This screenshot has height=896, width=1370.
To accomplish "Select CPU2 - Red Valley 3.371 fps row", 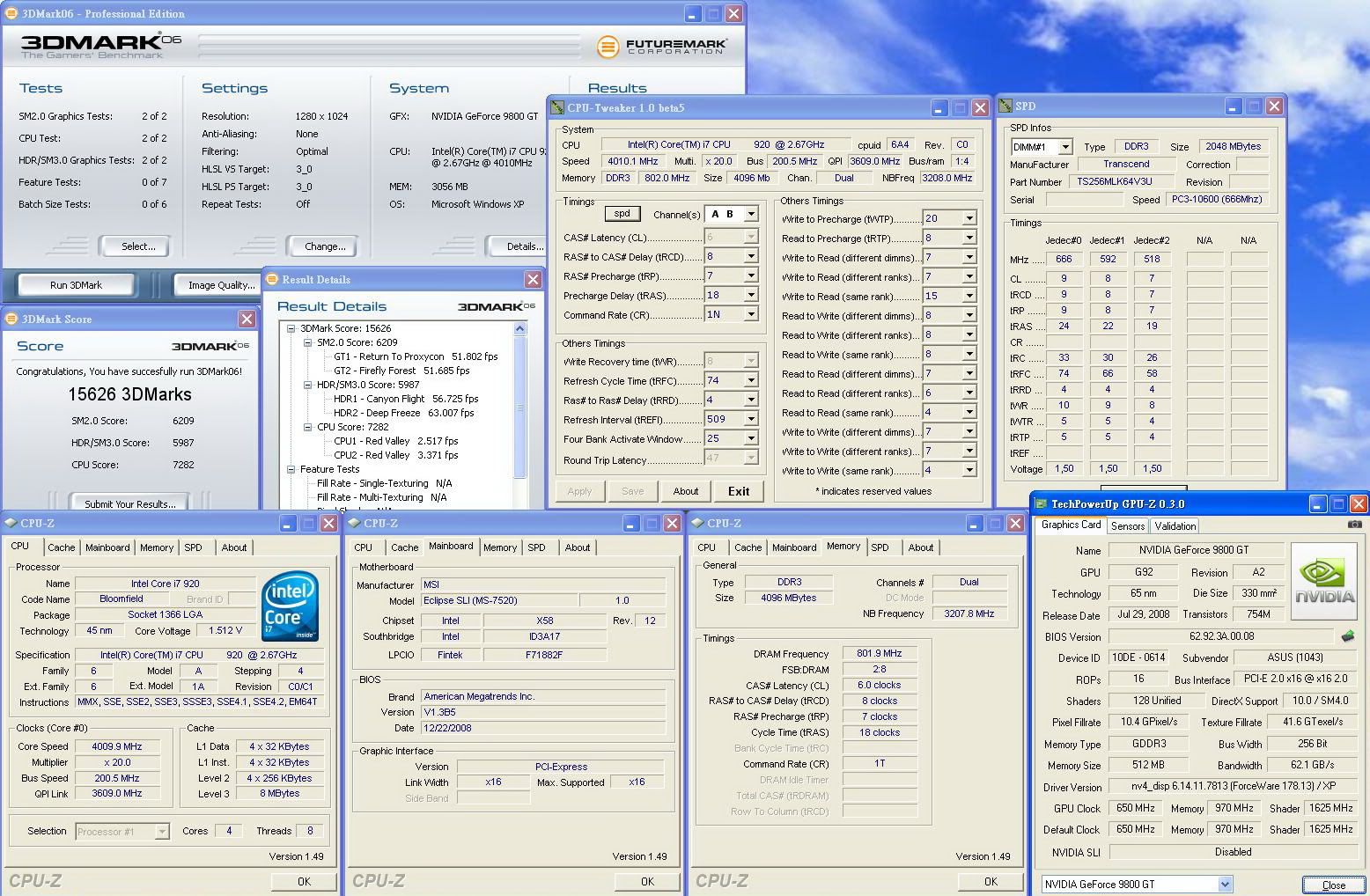I will coord(395,455).
